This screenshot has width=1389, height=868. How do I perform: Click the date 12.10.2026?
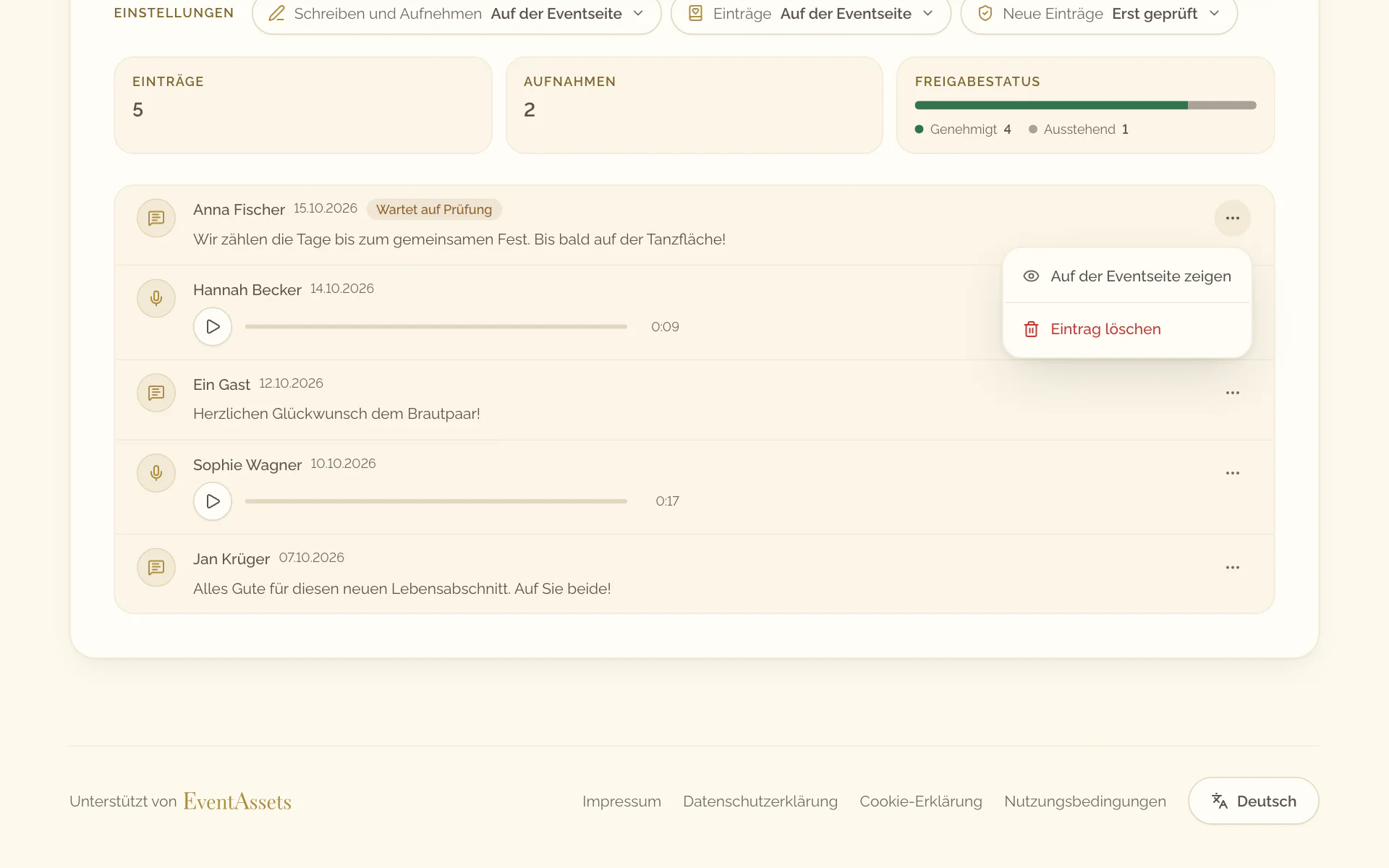coord(291,383)
